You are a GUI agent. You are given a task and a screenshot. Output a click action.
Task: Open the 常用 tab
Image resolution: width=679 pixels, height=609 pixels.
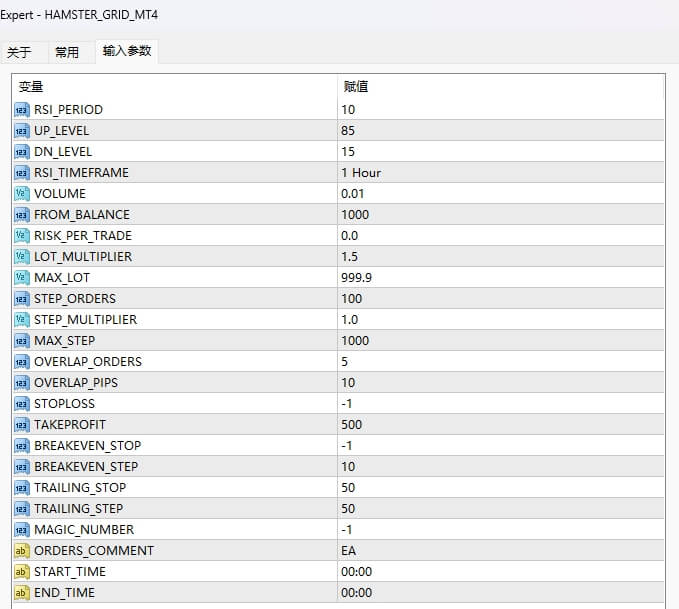pos(67,52)
